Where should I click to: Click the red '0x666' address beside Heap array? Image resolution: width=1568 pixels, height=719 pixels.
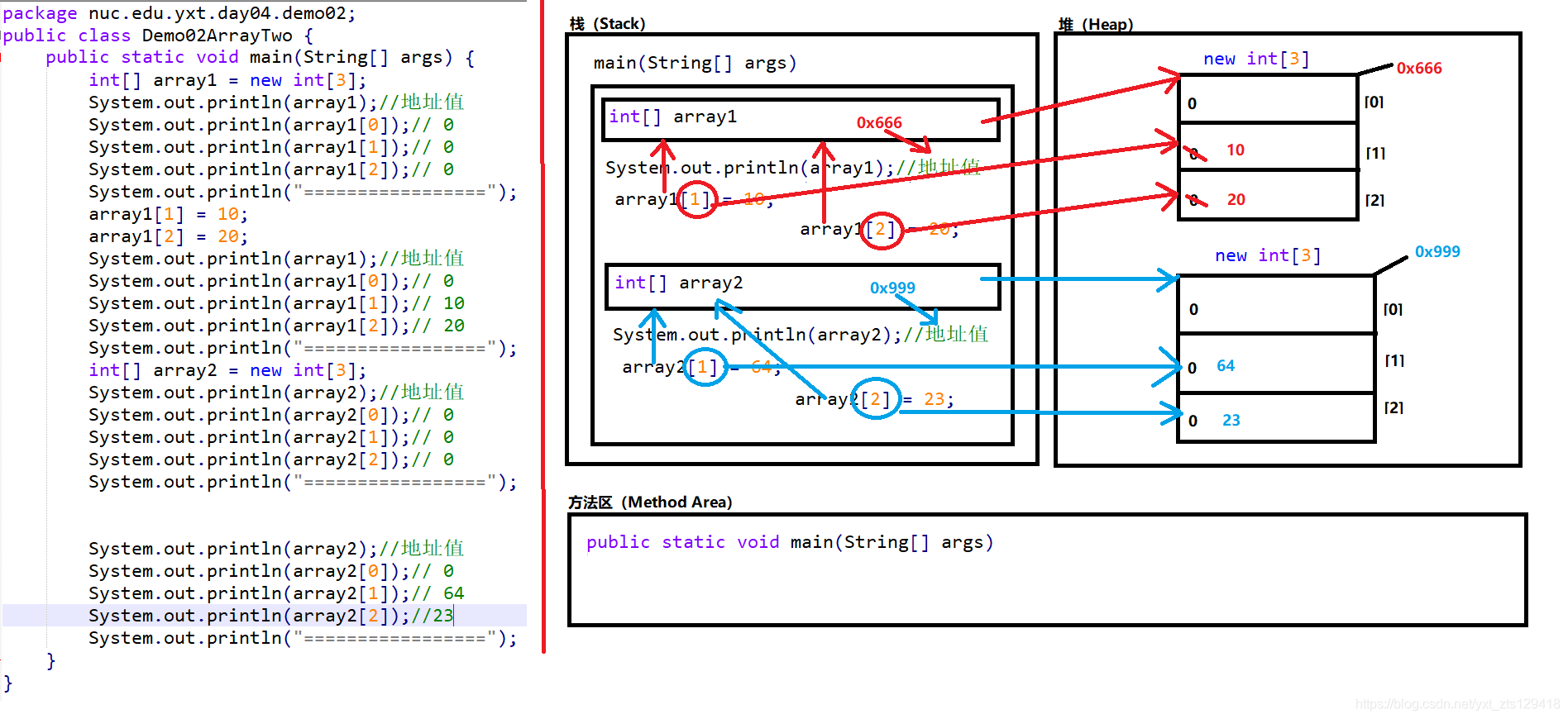1419,69
